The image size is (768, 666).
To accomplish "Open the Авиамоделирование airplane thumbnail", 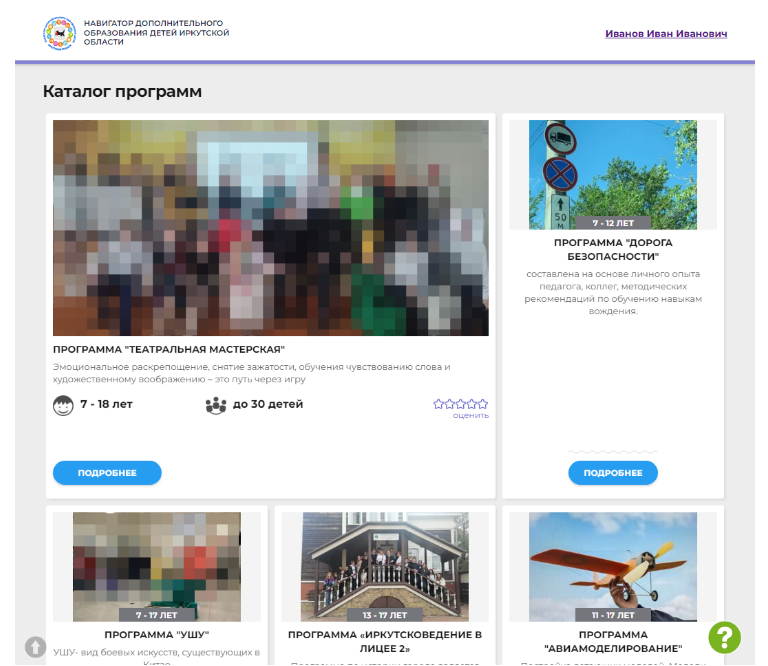I will point(613,566).
